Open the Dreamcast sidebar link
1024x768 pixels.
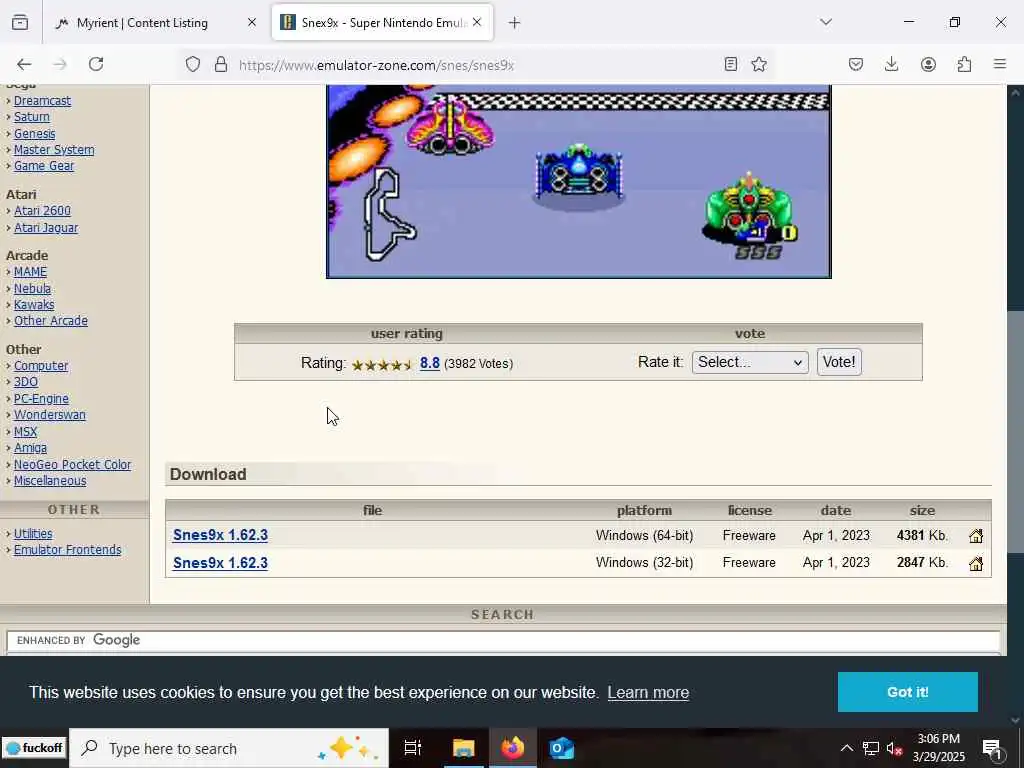pyautogui.click(x=42, y=101)
